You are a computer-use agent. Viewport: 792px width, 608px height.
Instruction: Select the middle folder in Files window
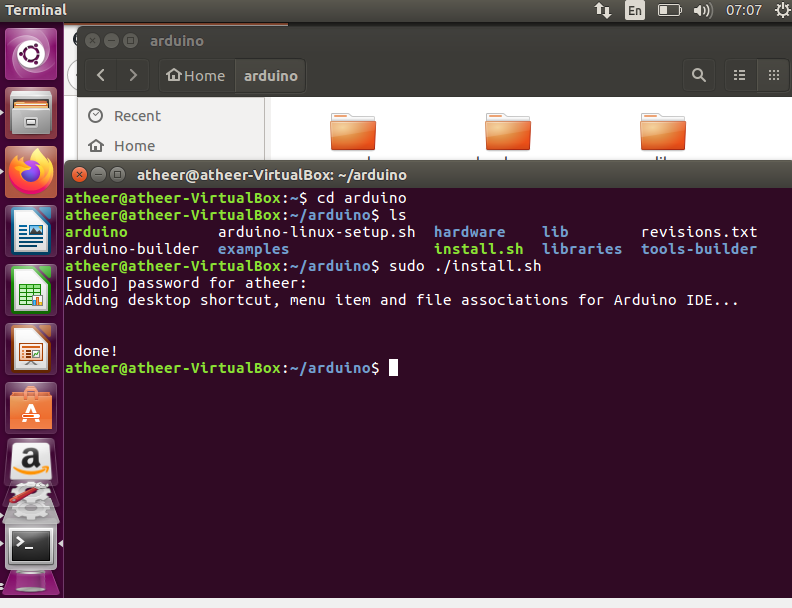coord(508,131)
